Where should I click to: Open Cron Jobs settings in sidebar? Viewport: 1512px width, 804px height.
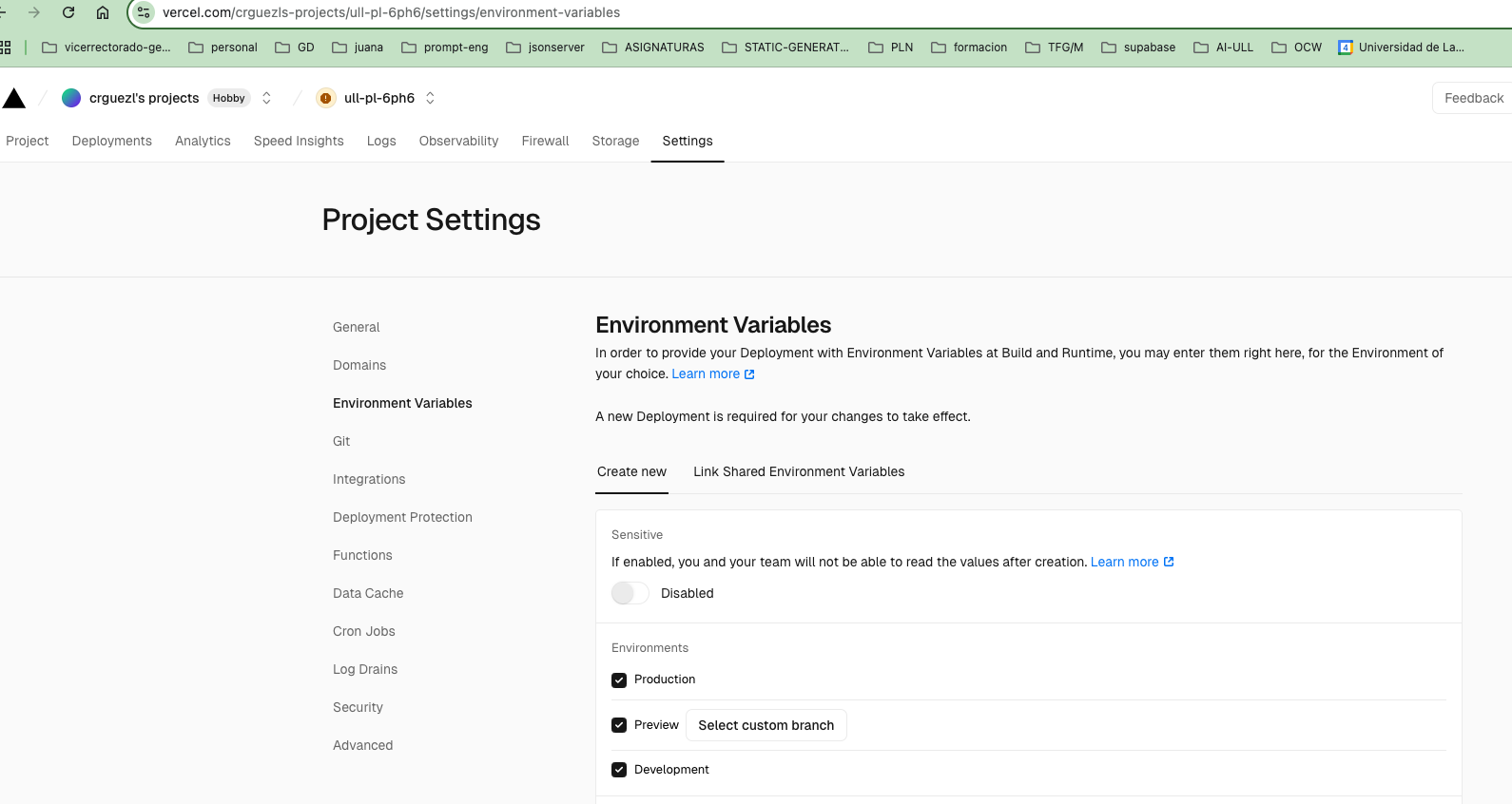[x=364, y=631]
